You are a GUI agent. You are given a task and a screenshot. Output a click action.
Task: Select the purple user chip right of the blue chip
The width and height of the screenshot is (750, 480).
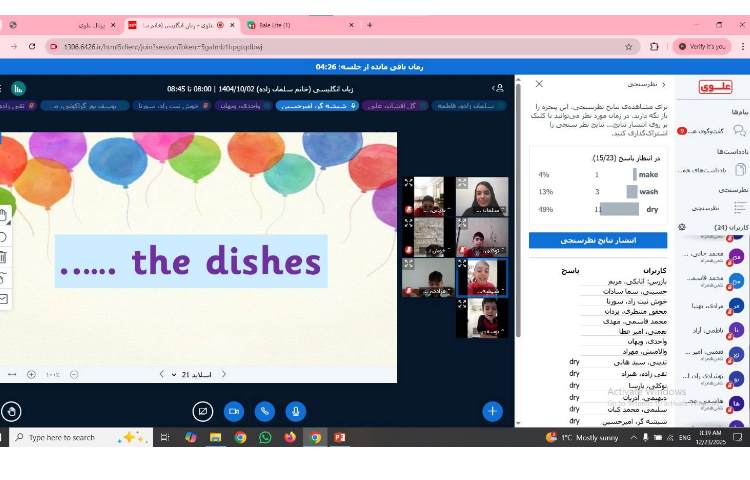pyautogui.click(x=395, y=106)
